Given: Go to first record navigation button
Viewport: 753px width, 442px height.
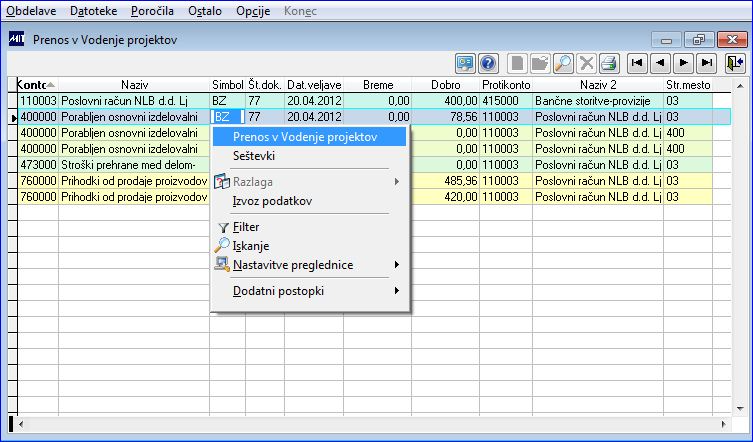Looking at the screenshot, I should coord(637,63).
